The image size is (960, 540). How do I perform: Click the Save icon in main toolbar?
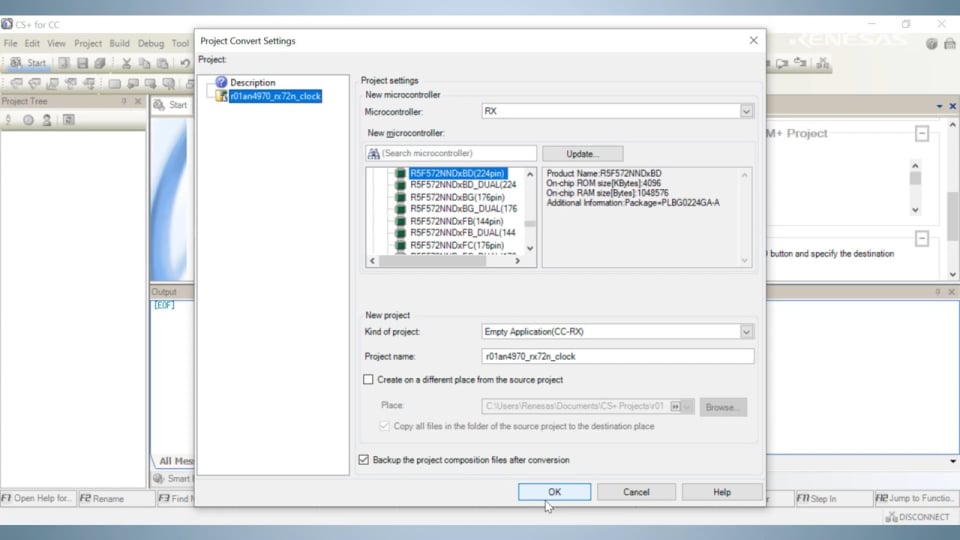pos(82,63)
